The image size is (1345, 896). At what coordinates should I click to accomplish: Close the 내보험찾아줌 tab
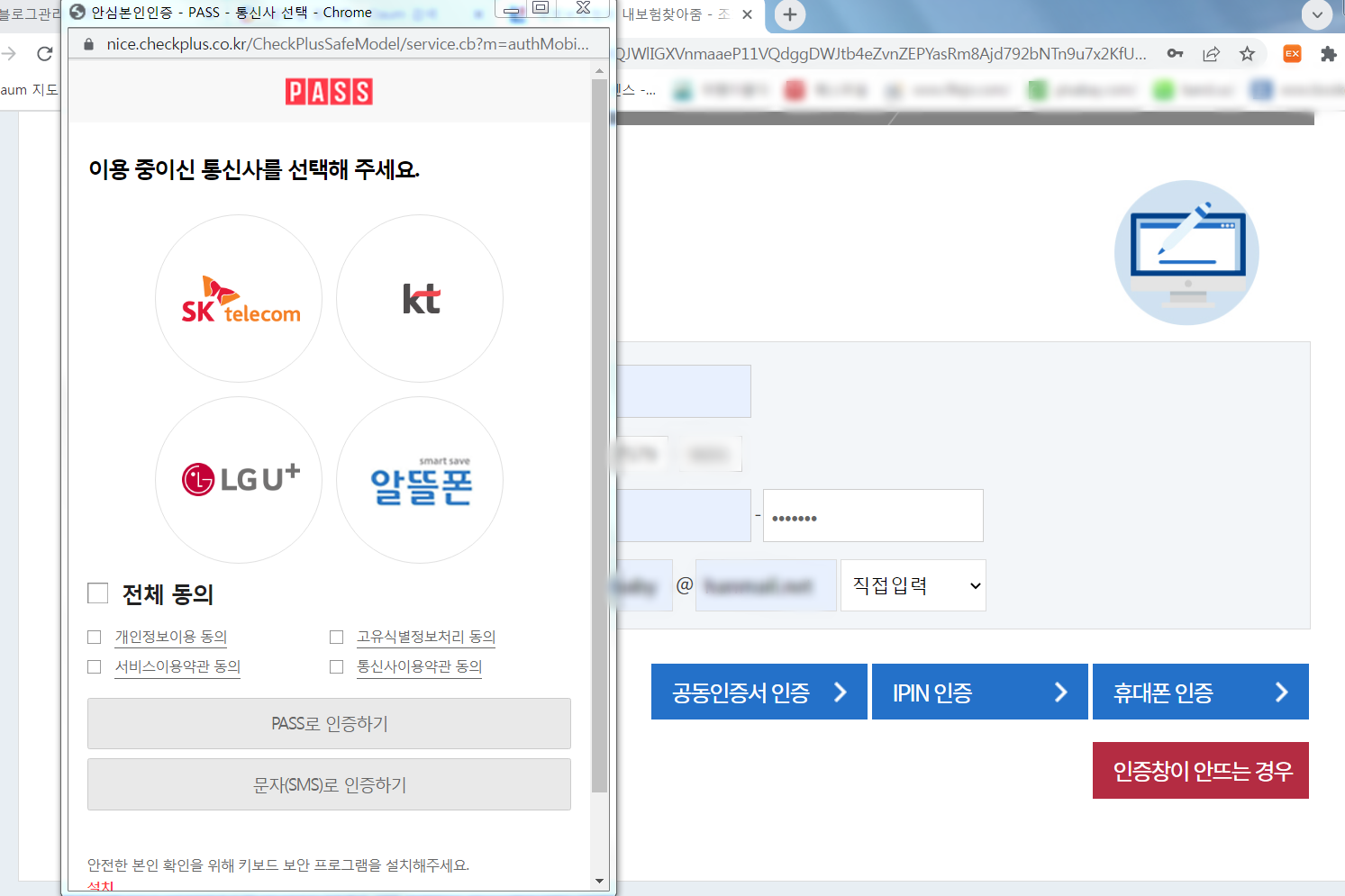[x=747, y=14]
